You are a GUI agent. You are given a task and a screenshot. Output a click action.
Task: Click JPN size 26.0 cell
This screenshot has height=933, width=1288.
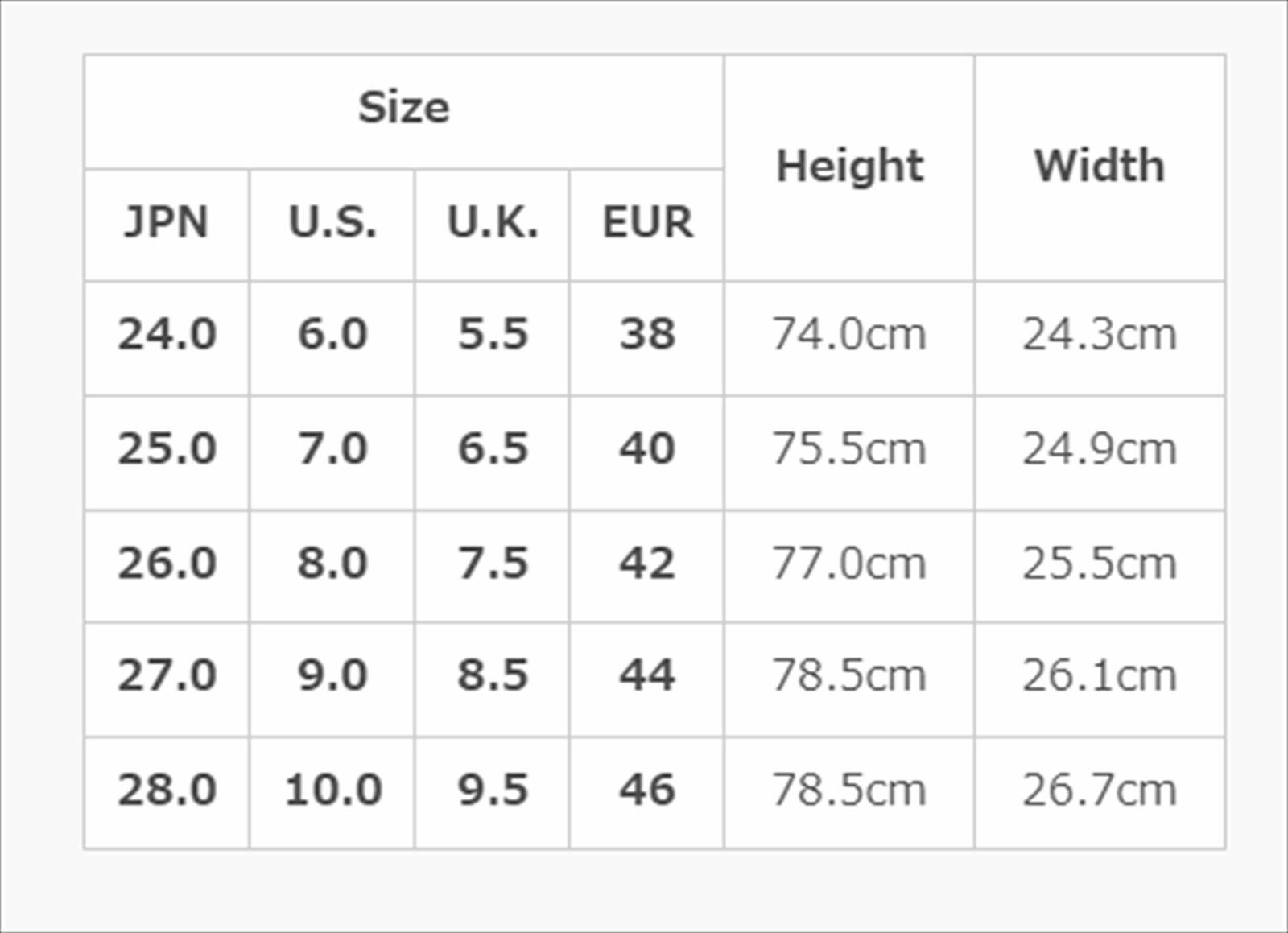(167, 566)
